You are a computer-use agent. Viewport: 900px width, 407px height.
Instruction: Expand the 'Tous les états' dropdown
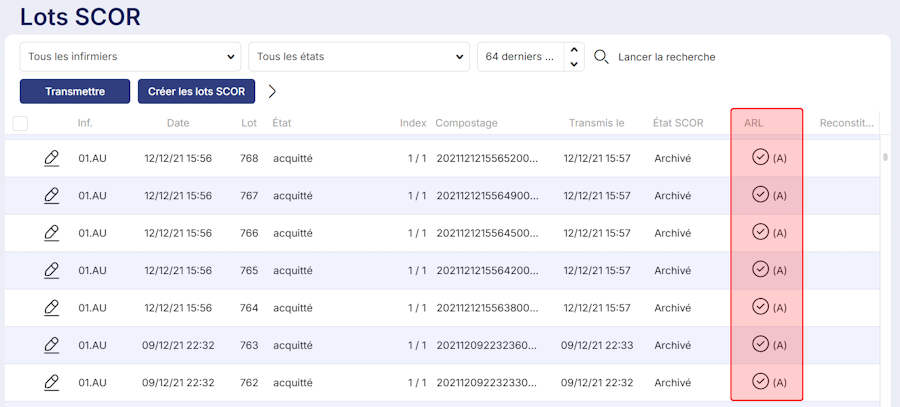point(359,57)
